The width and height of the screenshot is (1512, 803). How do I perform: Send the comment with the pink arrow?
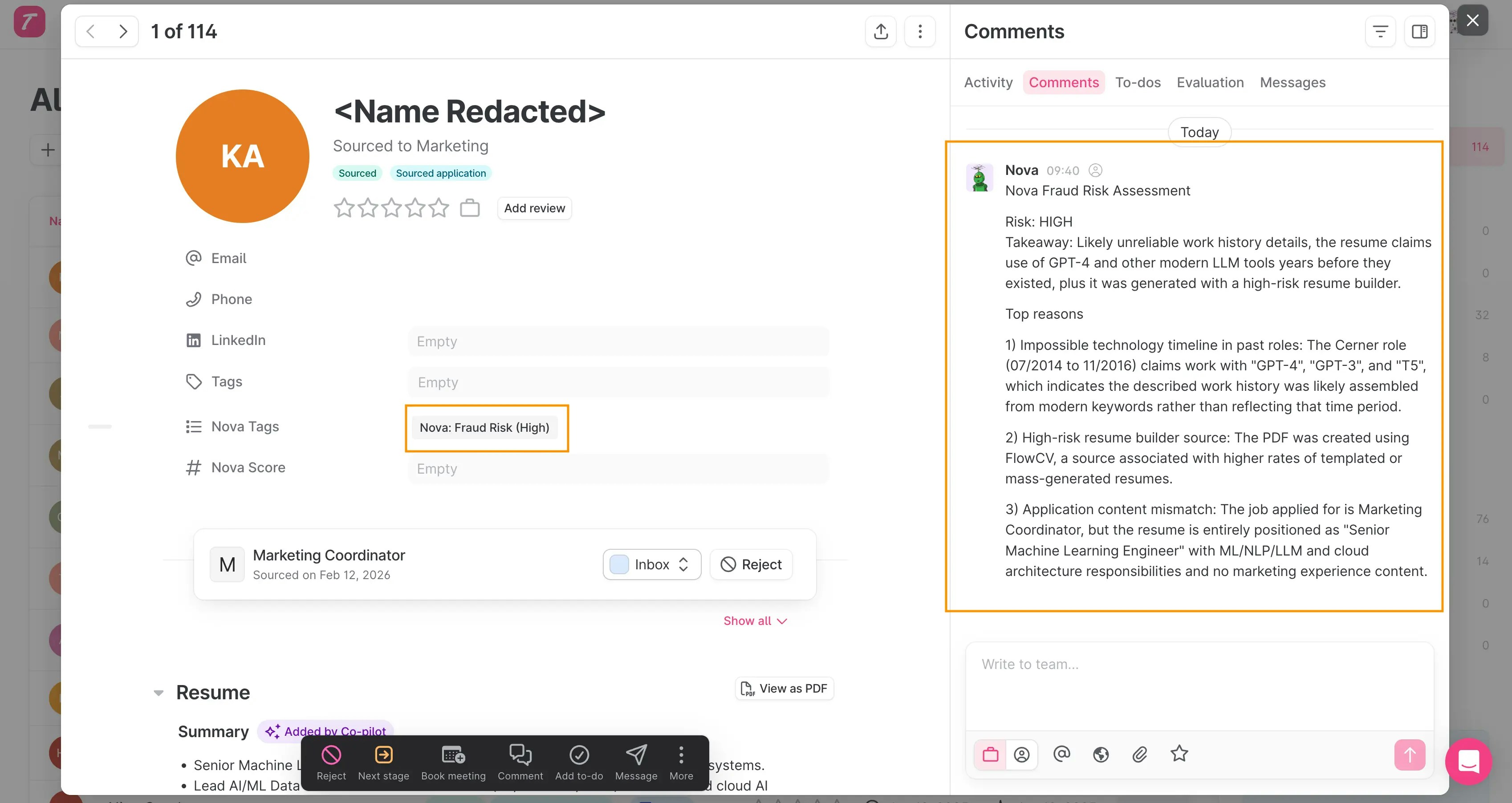tap(1409, 755)
